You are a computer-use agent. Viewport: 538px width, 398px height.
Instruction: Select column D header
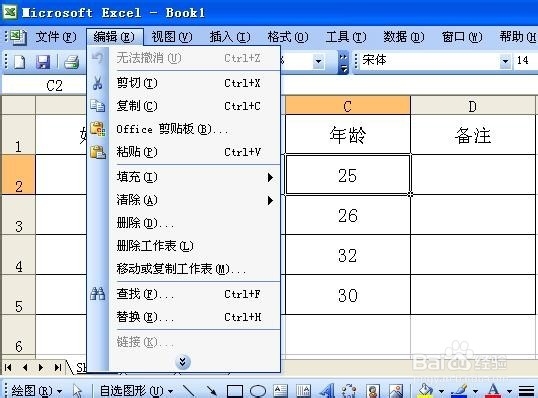click(x=473, y=106)
